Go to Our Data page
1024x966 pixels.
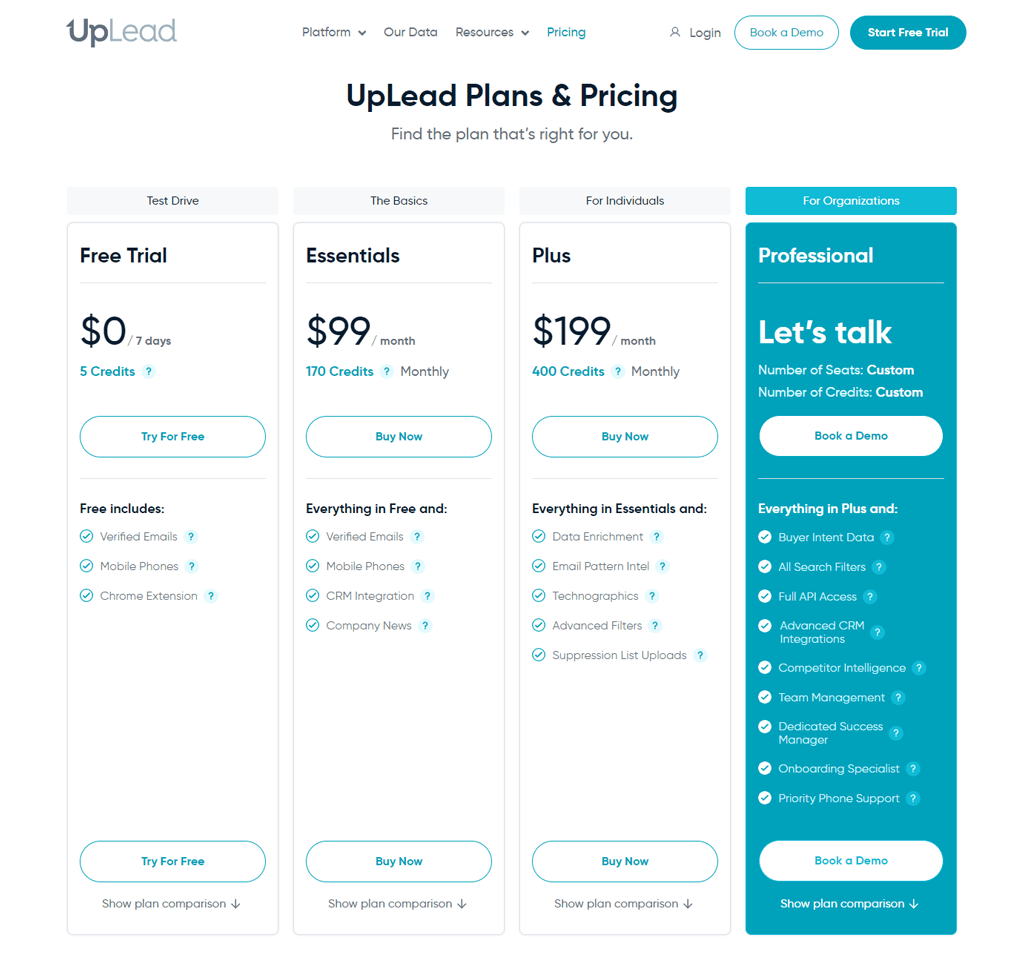(x=410, y=32)
